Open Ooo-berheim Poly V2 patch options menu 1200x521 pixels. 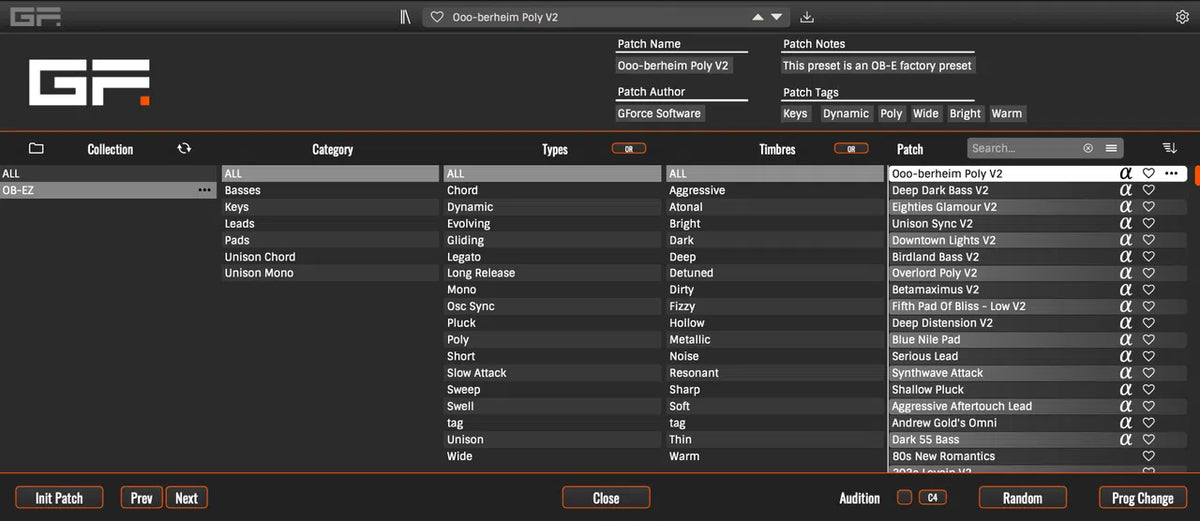[x=1171, y=173]
